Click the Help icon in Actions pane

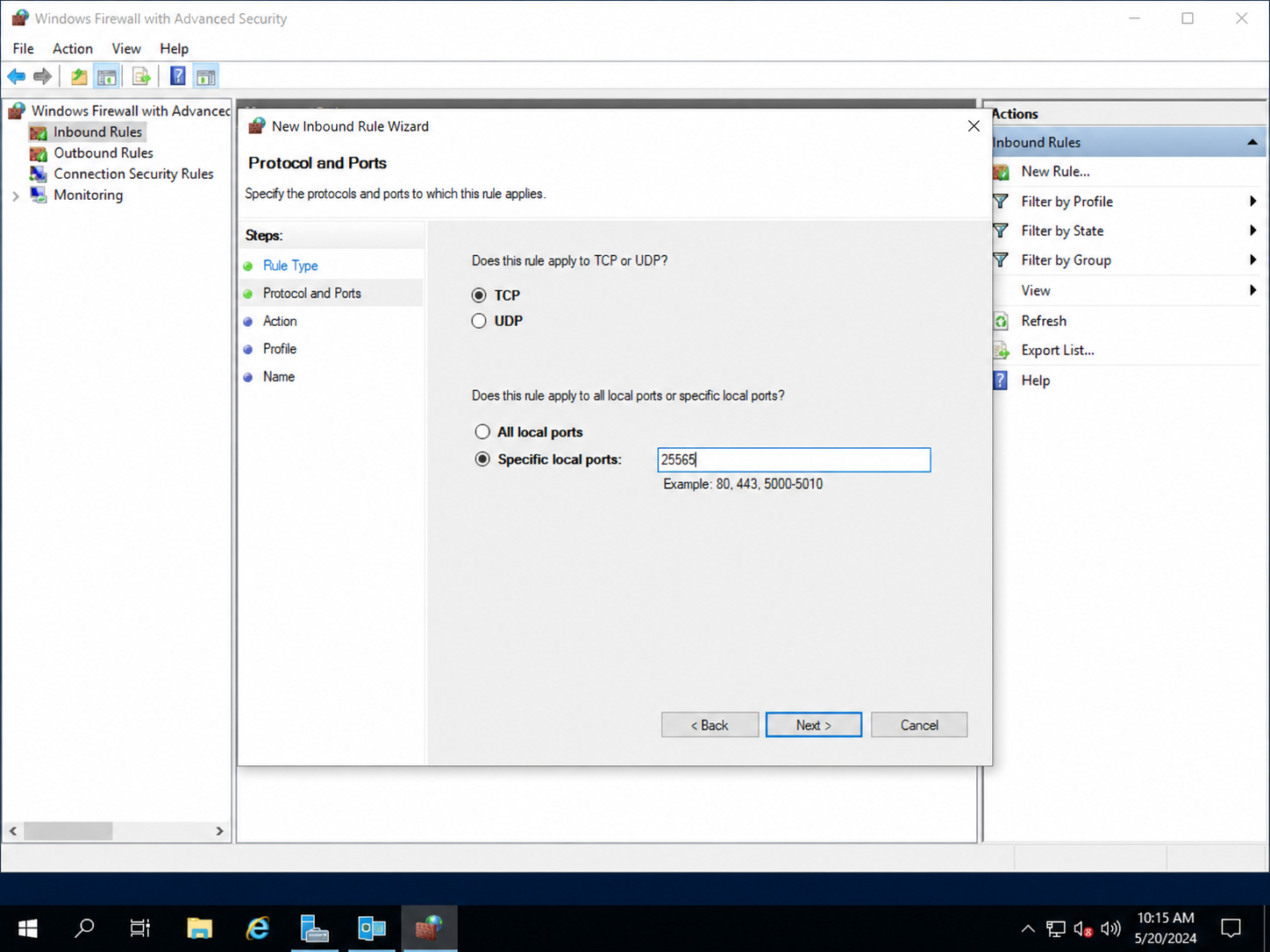(x=1001, y=380)
